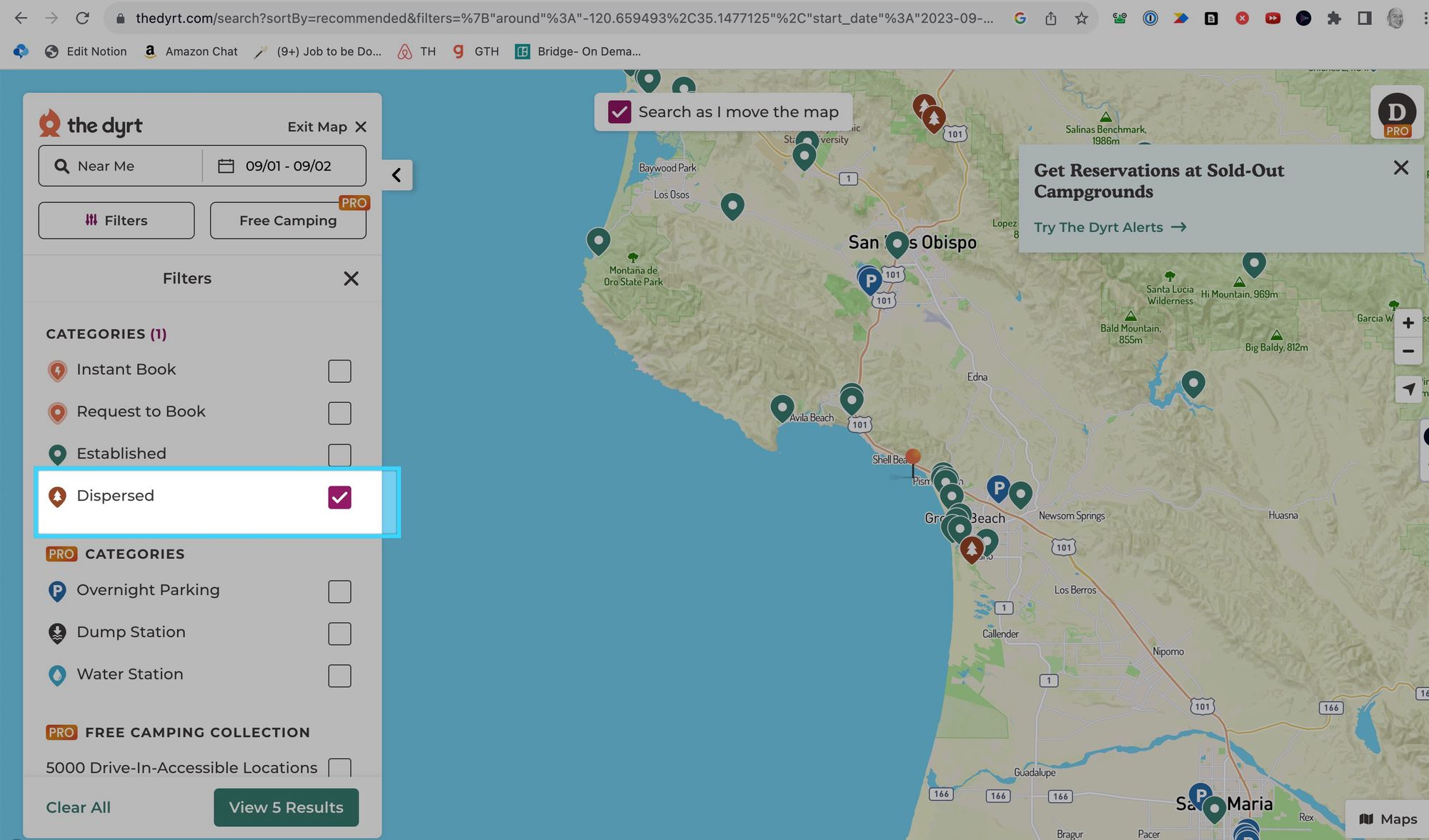Open the Dyrt PRO profile avatar
This screenshot has height=840, width=1429.
coord(1396,113)
